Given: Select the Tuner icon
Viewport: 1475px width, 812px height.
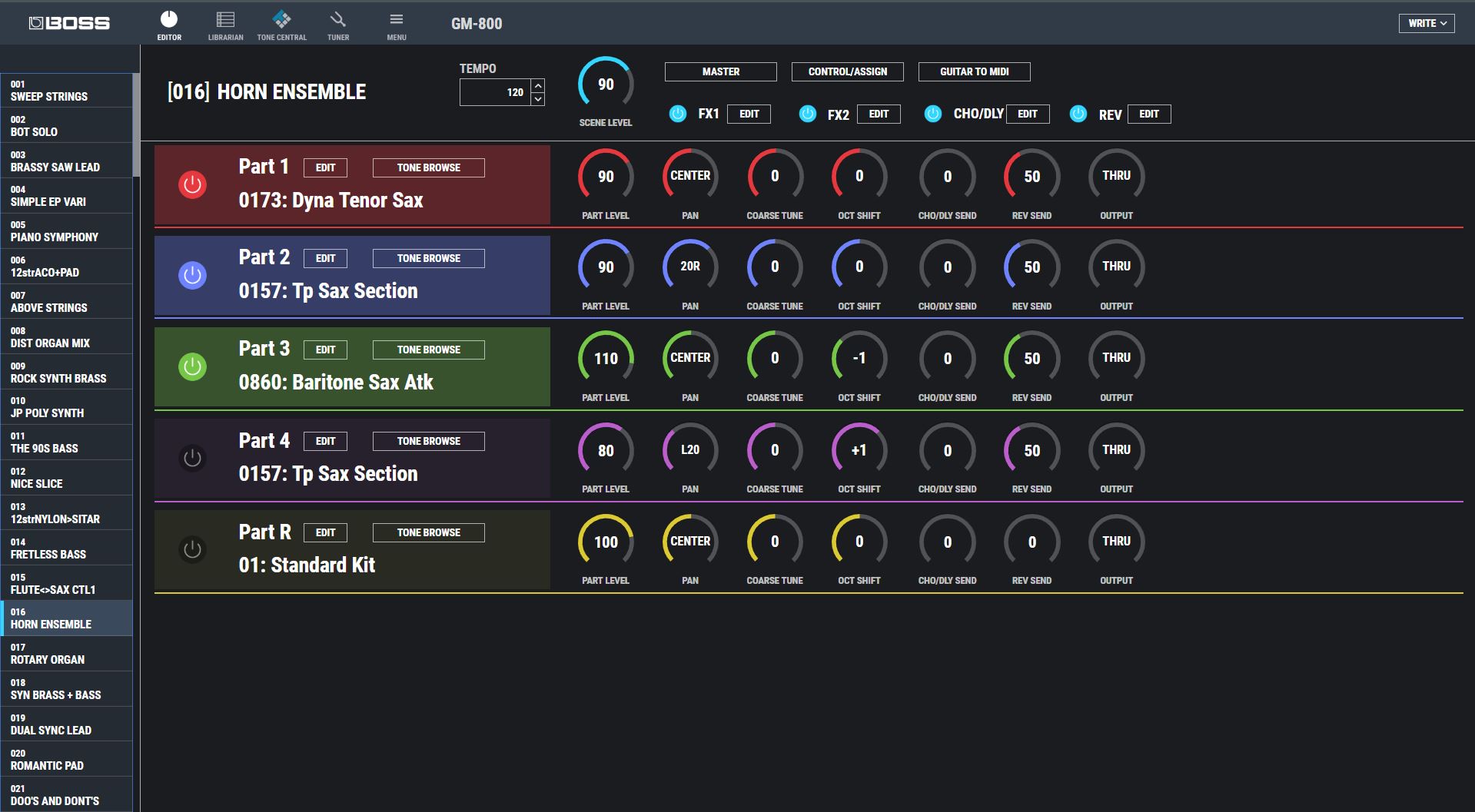Looking at the screenshot, I should (x=338, y=23).
